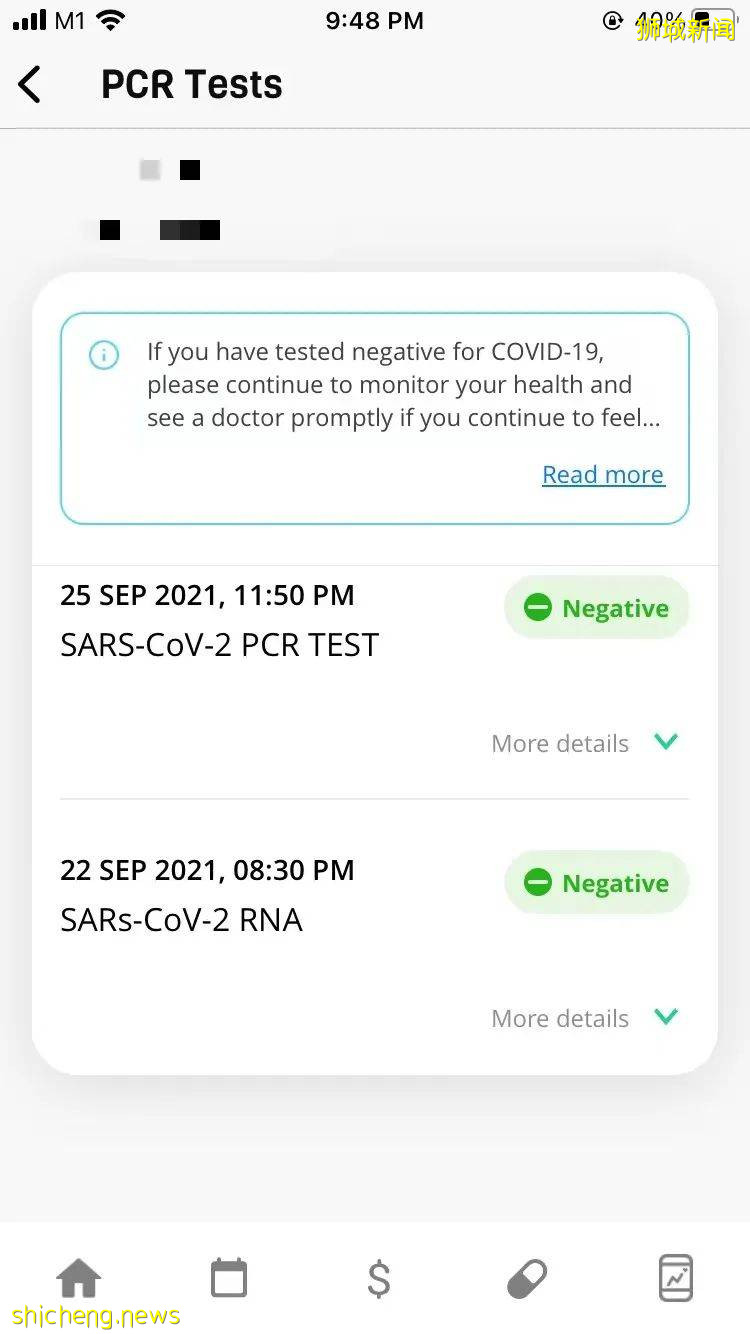Image resolution: width=750 pixels, height=1334 pixels.
Task: Expand details chevron for 22 SEP test
Action: pyautogui.click(x=666, y=1017)
